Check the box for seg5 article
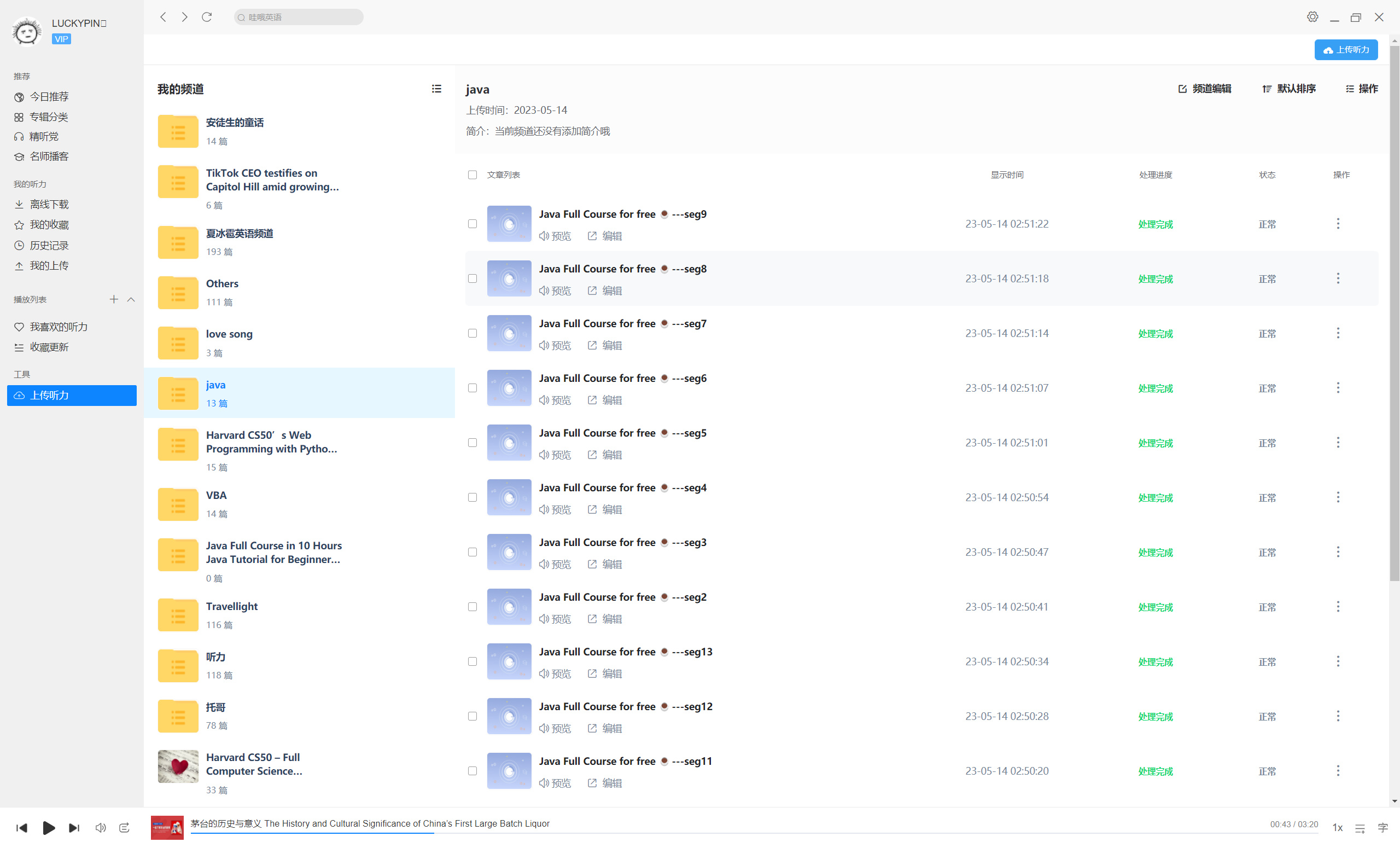The width and height of the screenshot is (1400, 848). [x=472, y=443]
